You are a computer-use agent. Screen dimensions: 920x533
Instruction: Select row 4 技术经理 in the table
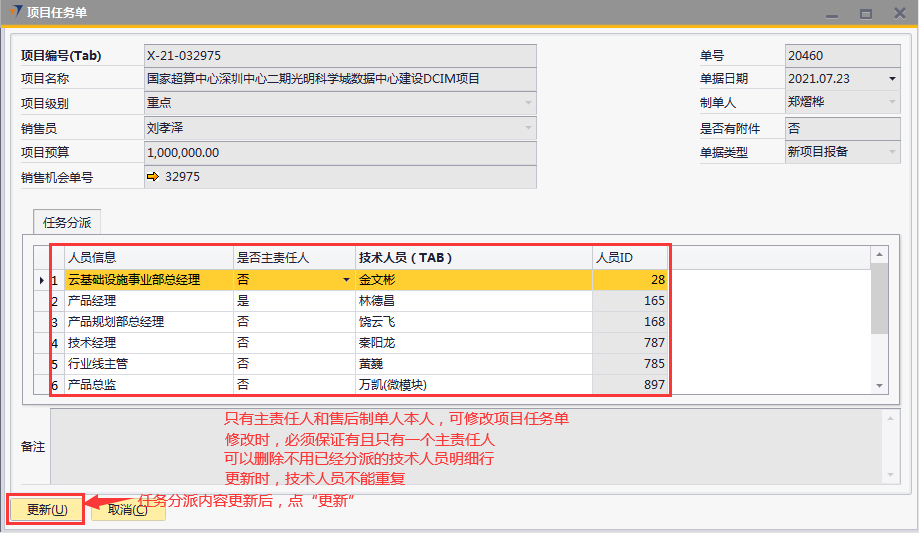pos(149,343)
